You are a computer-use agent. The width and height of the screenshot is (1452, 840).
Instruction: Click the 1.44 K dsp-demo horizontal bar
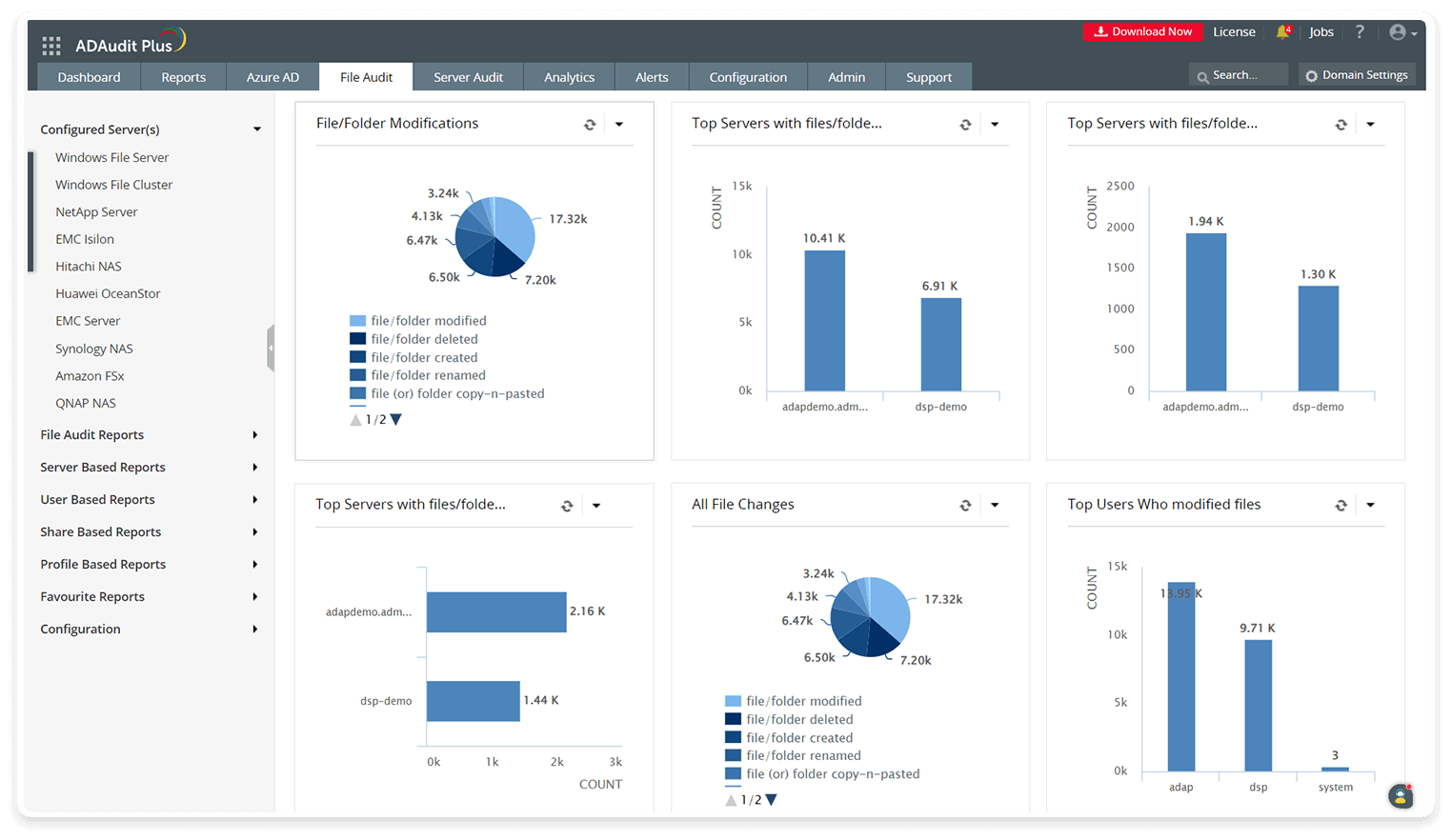pos(474,701)
